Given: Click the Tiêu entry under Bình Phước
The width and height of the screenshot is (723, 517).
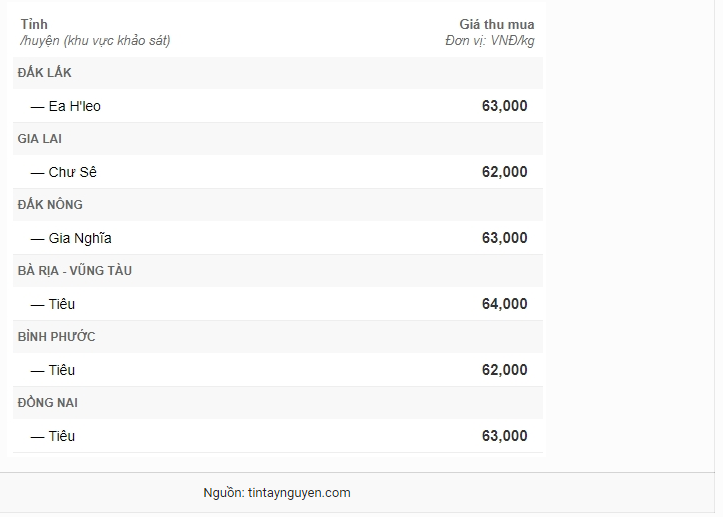Looking at the screenshot, I should pyautogui.click(x=61, y=370).
